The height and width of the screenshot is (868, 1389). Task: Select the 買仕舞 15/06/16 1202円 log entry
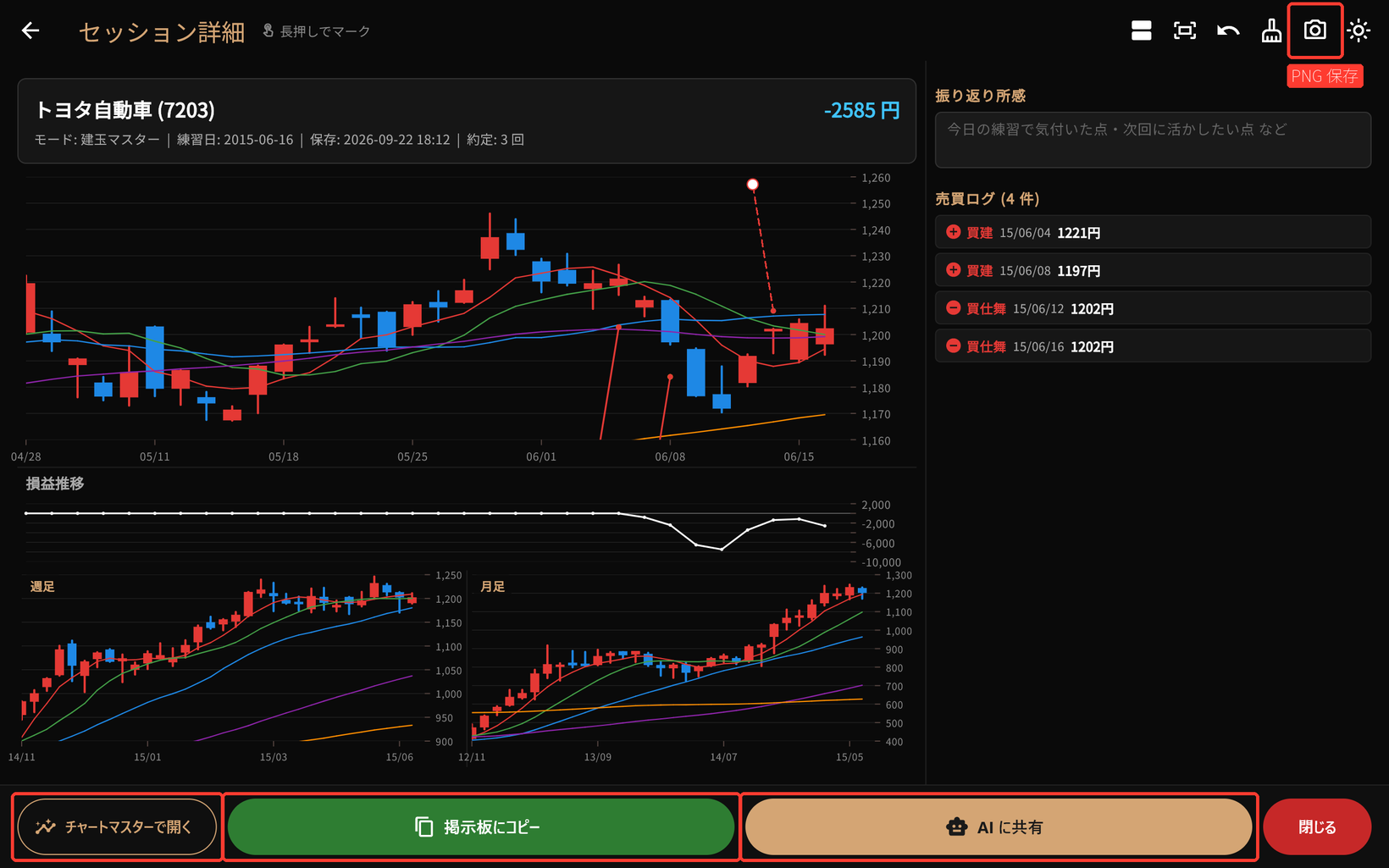coord(1153,346)
